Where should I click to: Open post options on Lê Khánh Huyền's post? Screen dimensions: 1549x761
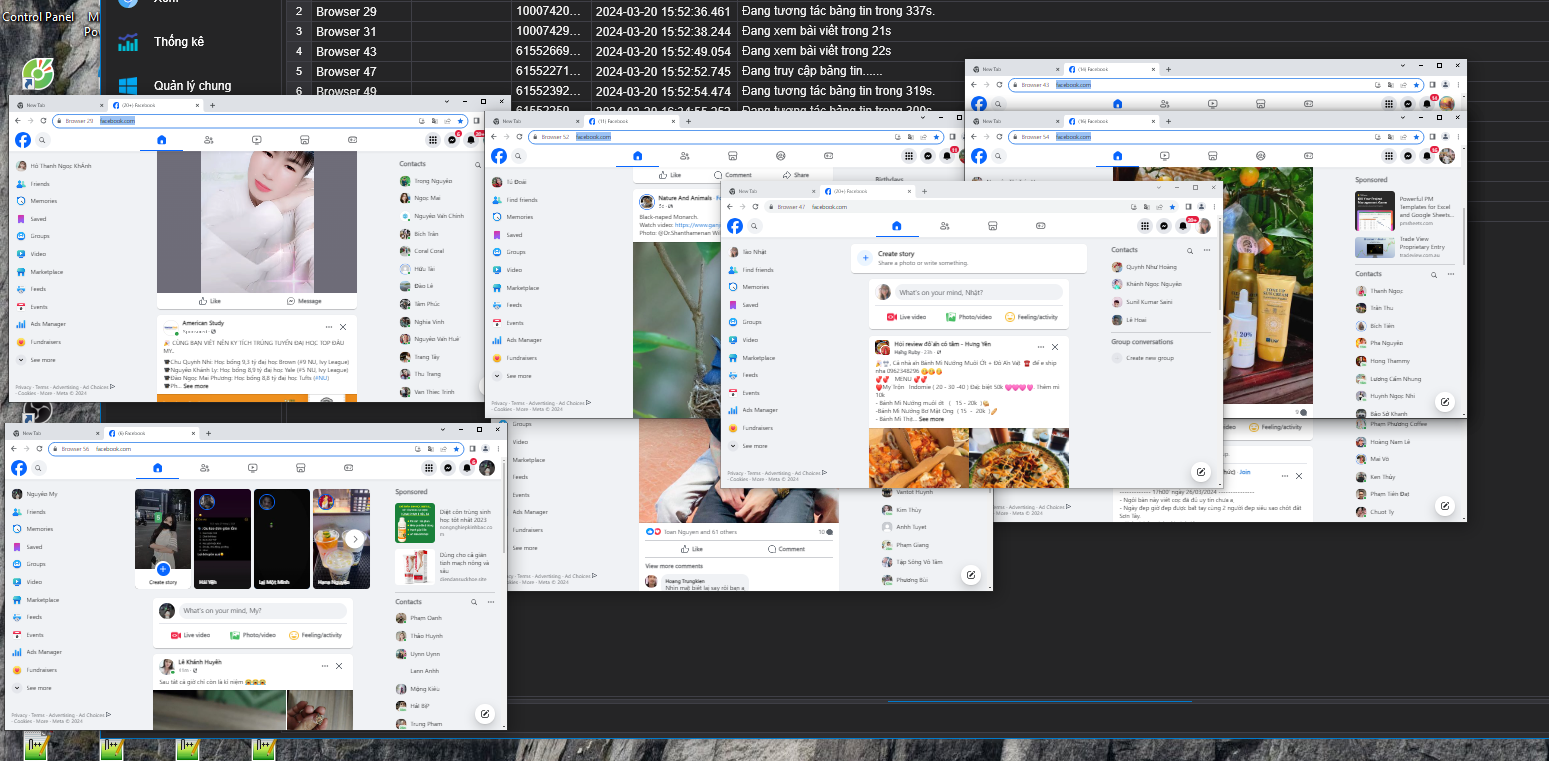pos(323,666)
